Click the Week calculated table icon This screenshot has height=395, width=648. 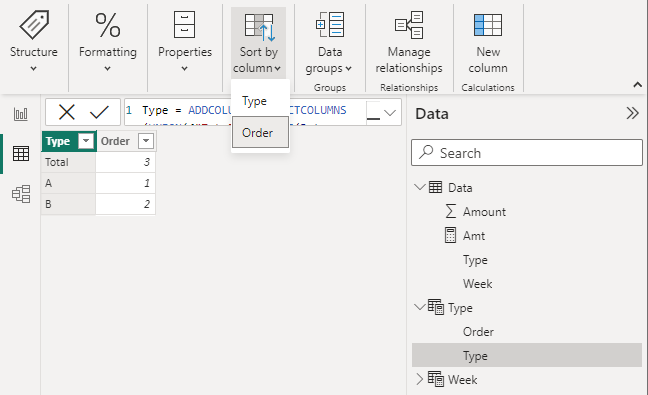tap(436, 379)
